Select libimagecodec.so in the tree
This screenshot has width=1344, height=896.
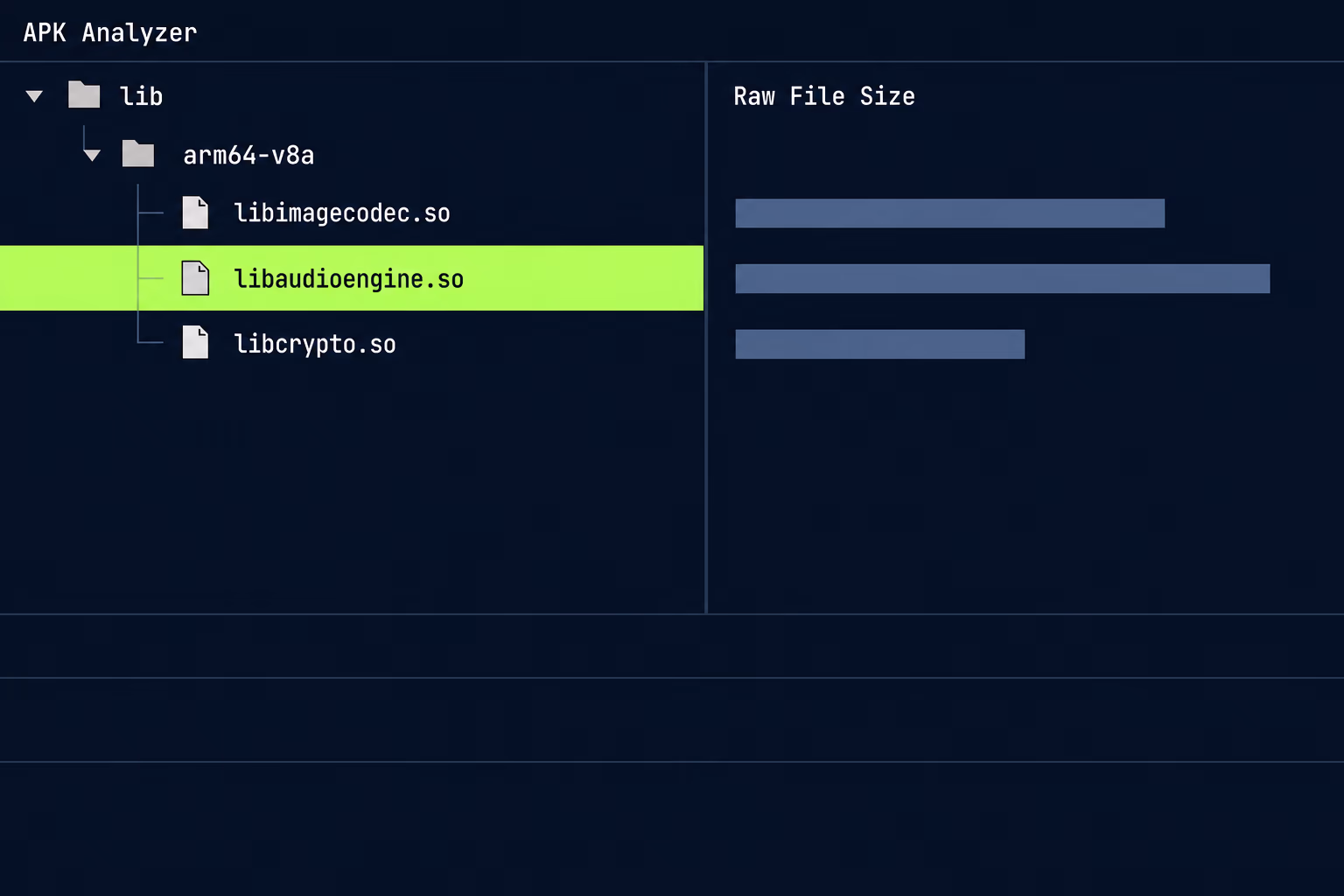(x=342, y=213)
